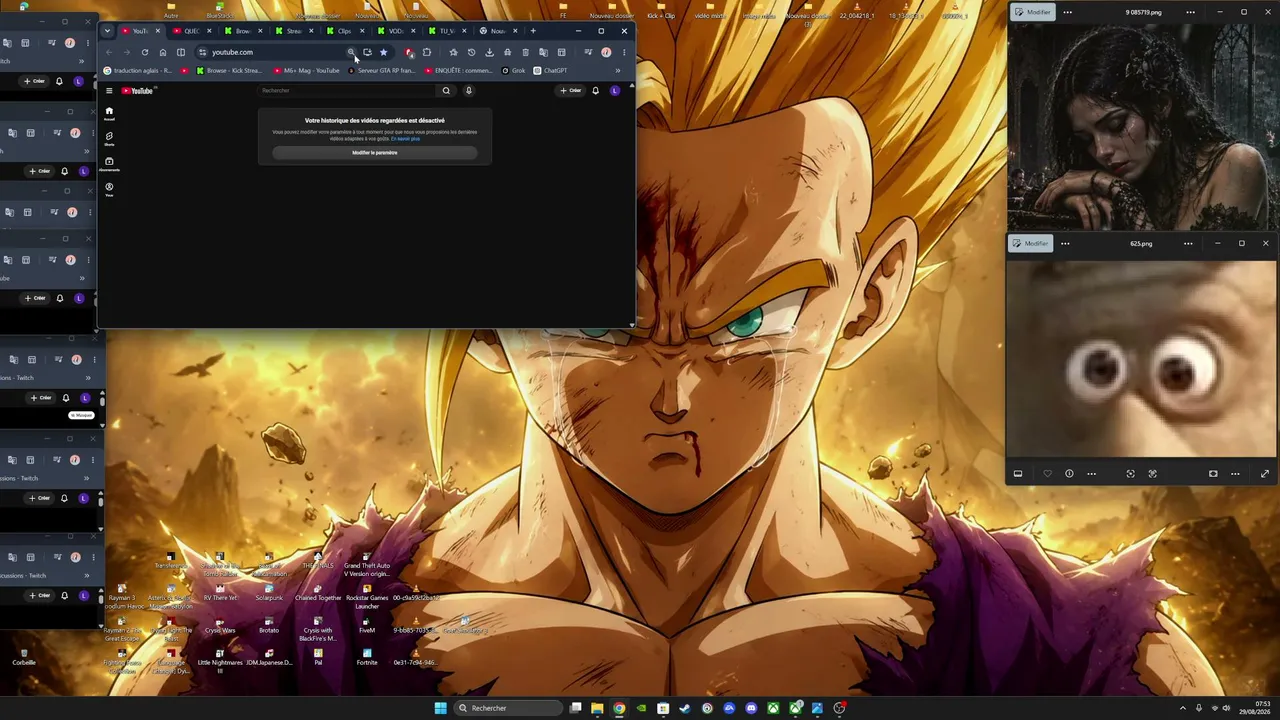
Task: Click the Windows taskbar Rechercher search box
Action: 508,708
